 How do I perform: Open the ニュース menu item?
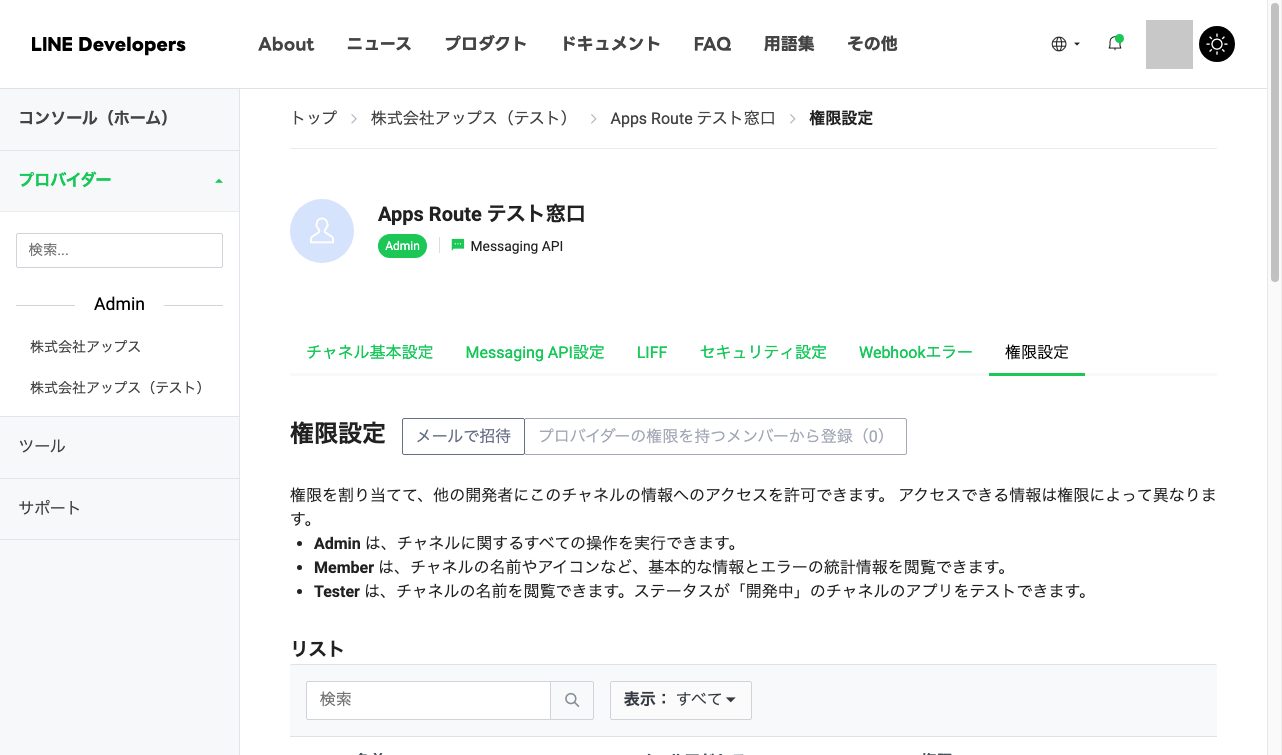379,44
